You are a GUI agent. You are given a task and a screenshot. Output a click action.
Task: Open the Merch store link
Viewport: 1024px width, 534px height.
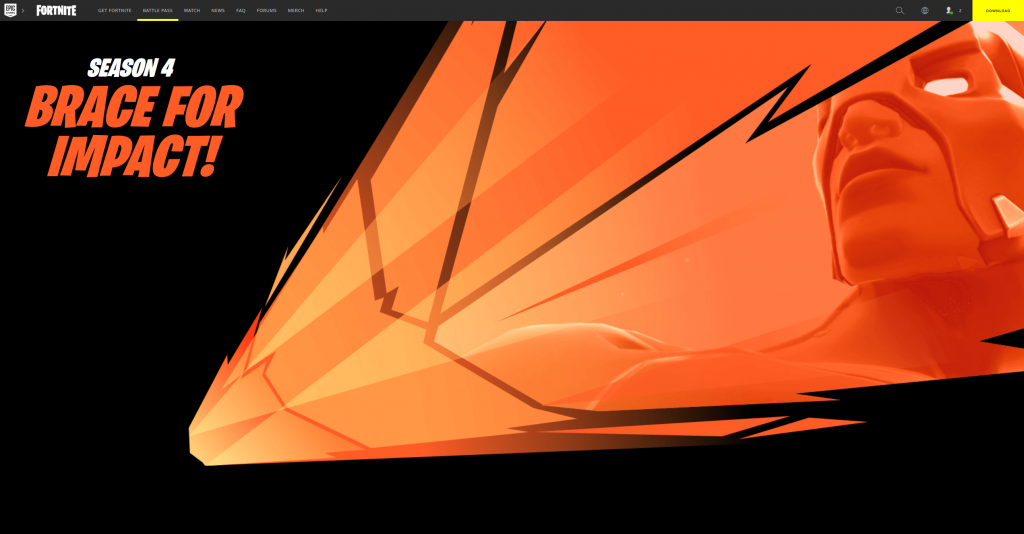296,10
